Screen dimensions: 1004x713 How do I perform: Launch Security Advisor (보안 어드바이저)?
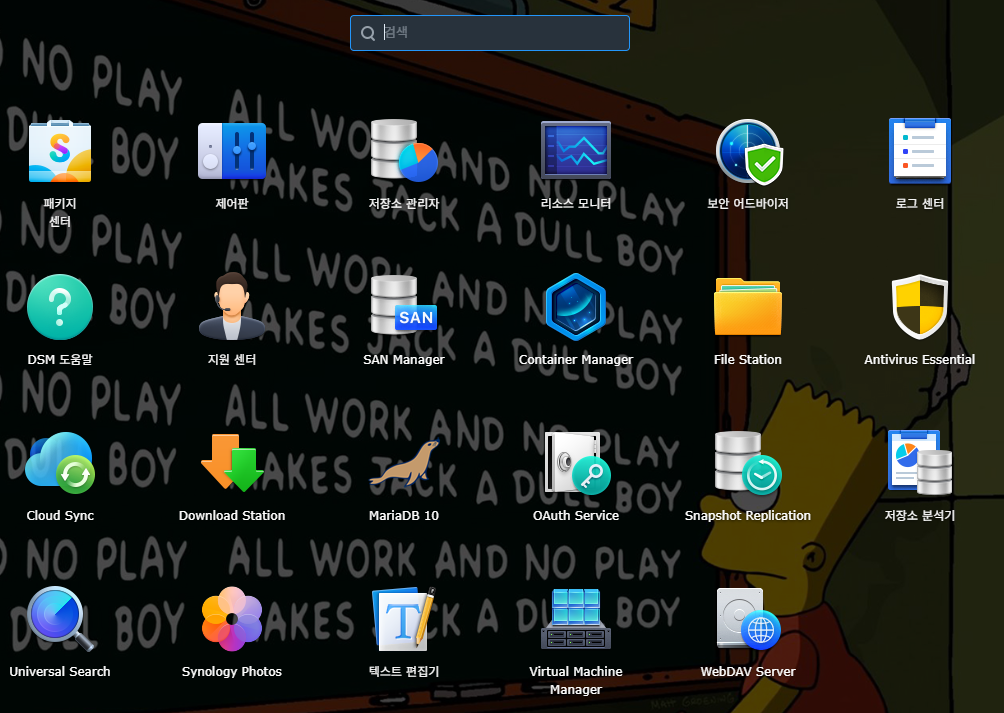coord(748,152)
